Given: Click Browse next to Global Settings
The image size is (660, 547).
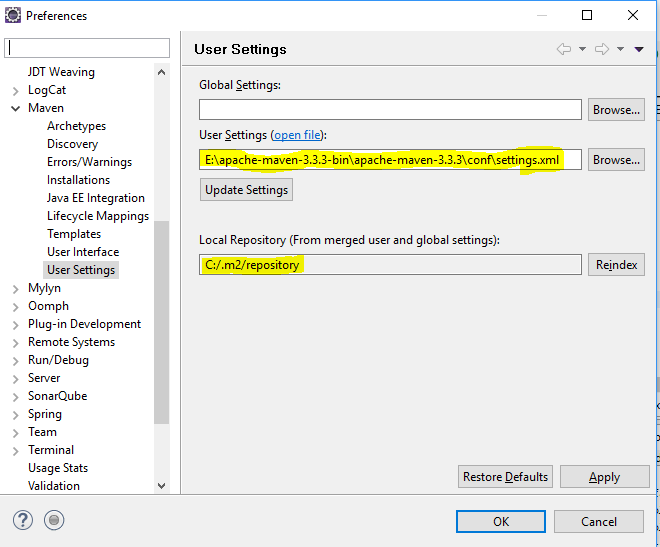Looking at the screenshot, I should [x=616, y=110].
